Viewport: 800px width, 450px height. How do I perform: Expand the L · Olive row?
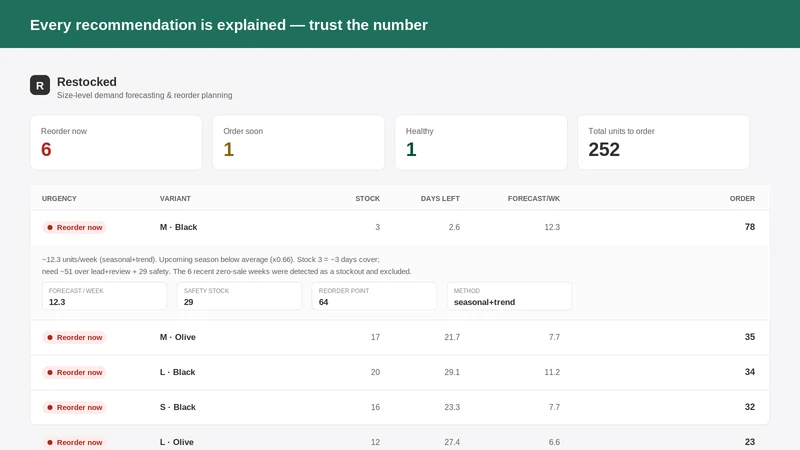399,442
